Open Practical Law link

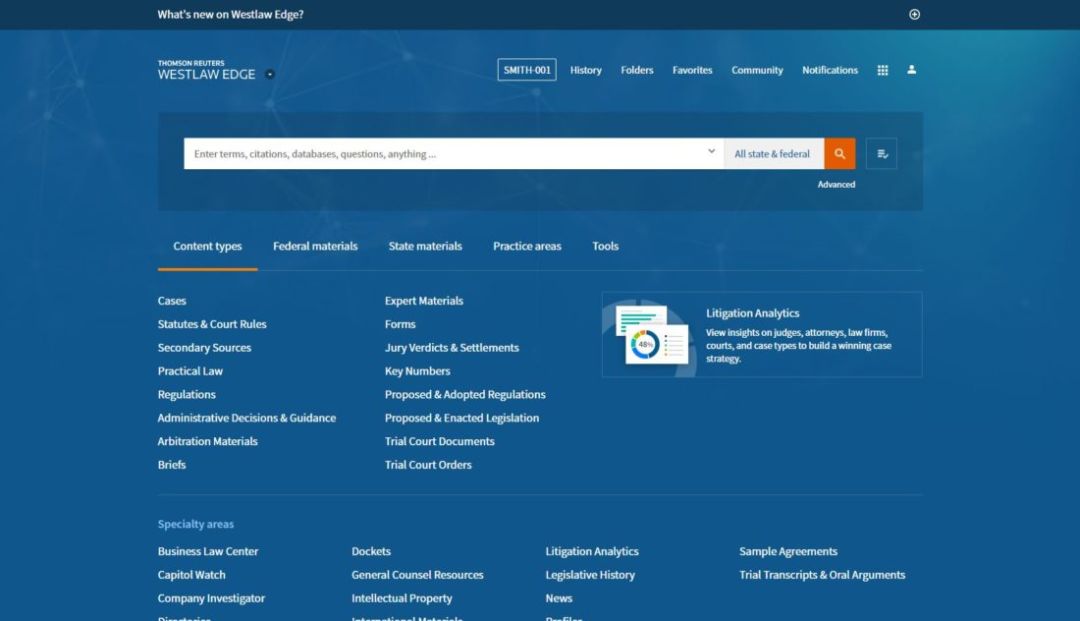[190, 371]
